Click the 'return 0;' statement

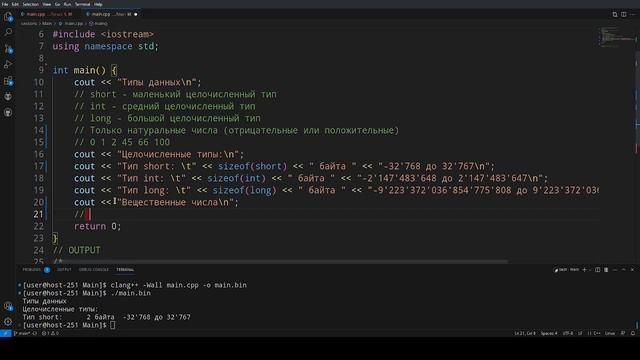(98, 226)
